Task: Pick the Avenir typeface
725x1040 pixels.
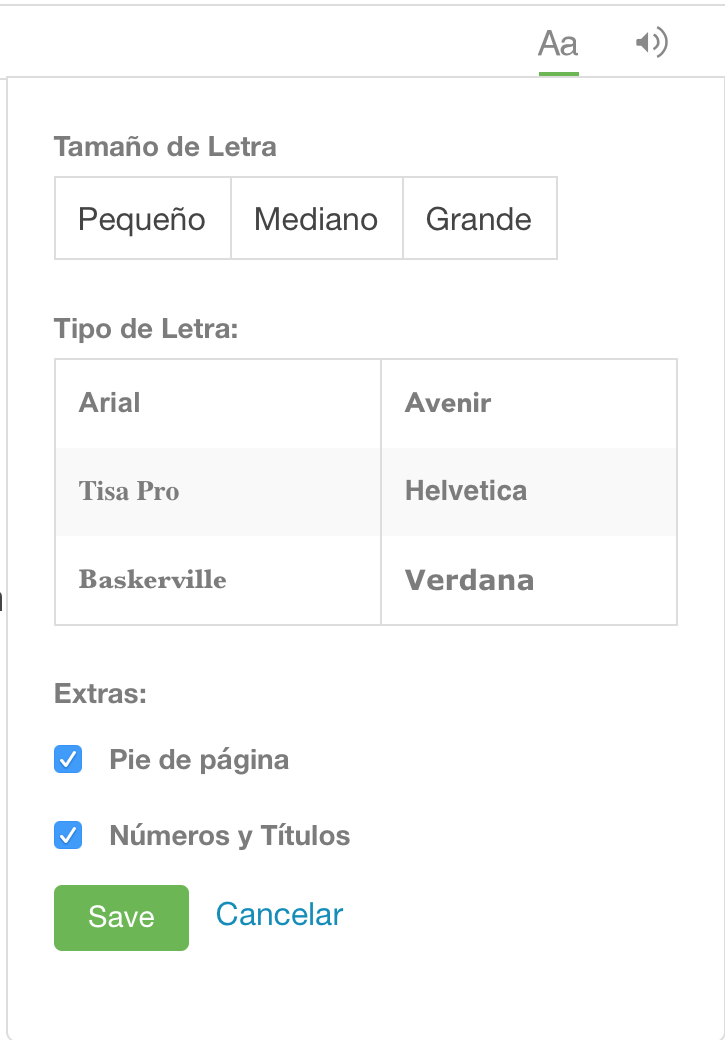Action: [529, 403]
